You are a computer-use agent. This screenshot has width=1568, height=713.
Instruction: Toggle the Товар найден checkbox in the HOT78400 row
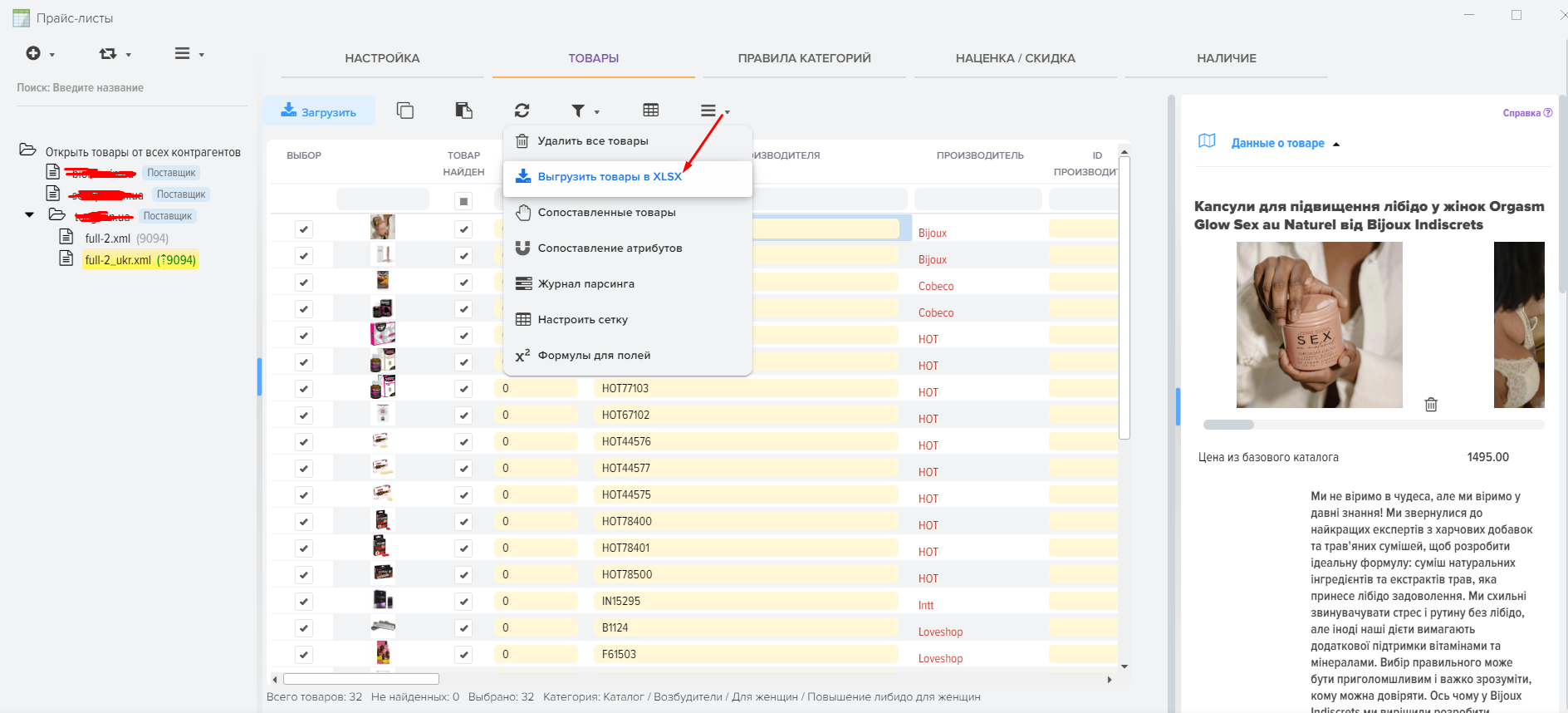(x=463, y=522)
